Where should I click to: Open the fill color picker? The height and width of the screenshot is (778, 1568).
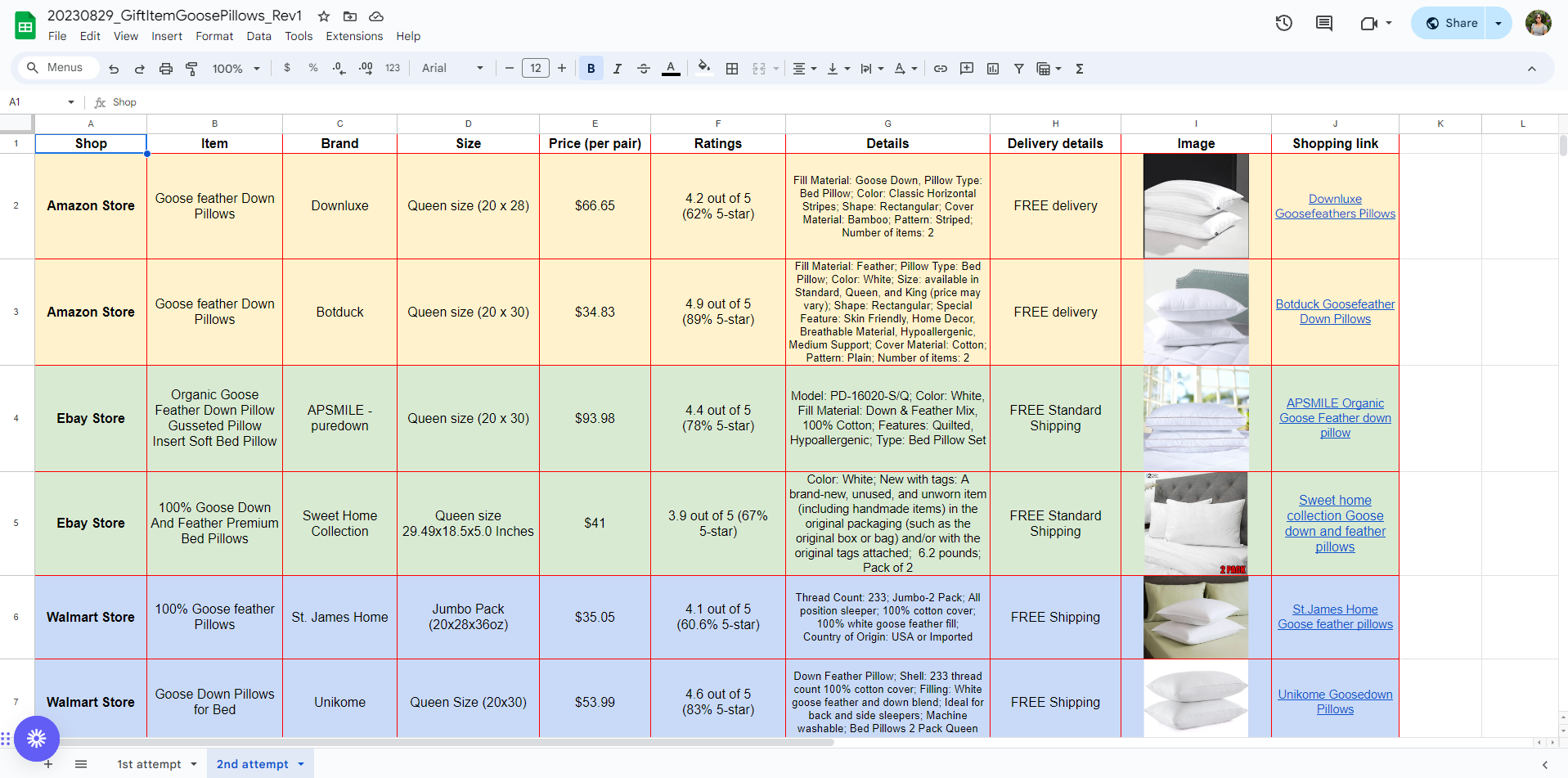(x=703, y=68)
